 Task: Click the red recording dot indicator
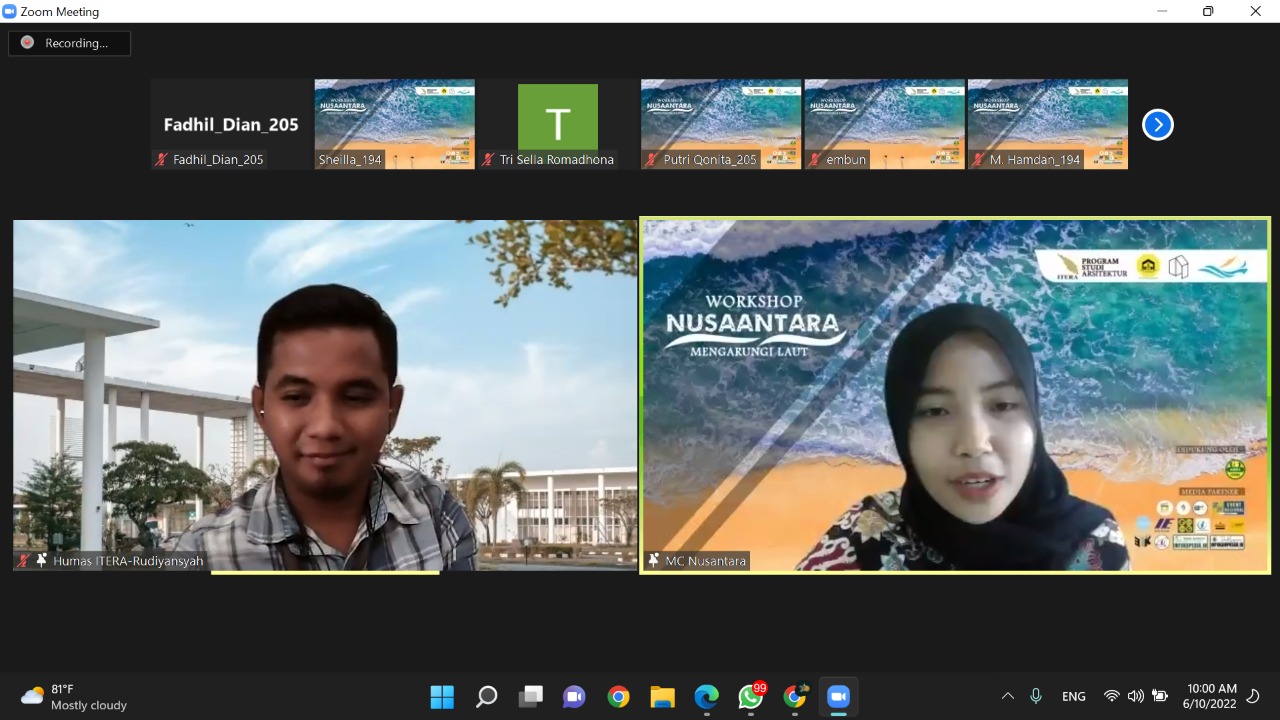click(27, 43)
